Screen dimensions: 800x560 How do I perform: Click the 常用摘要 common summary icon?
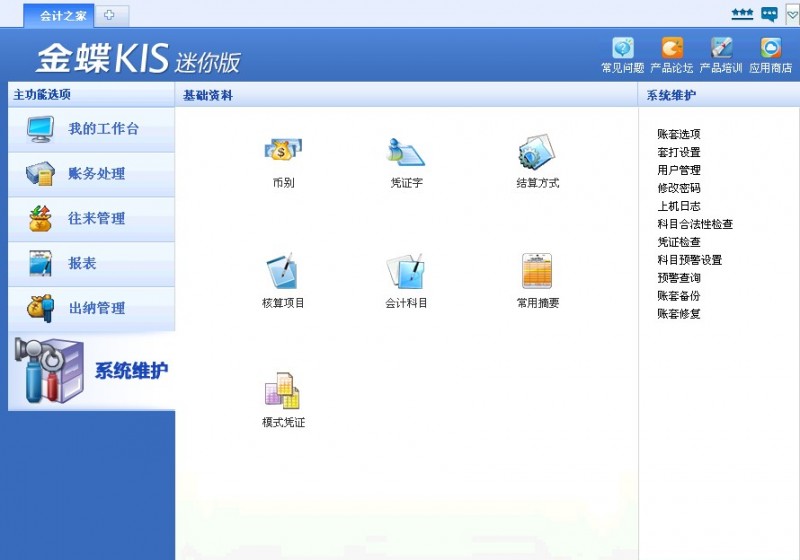(x=537, y=272)
